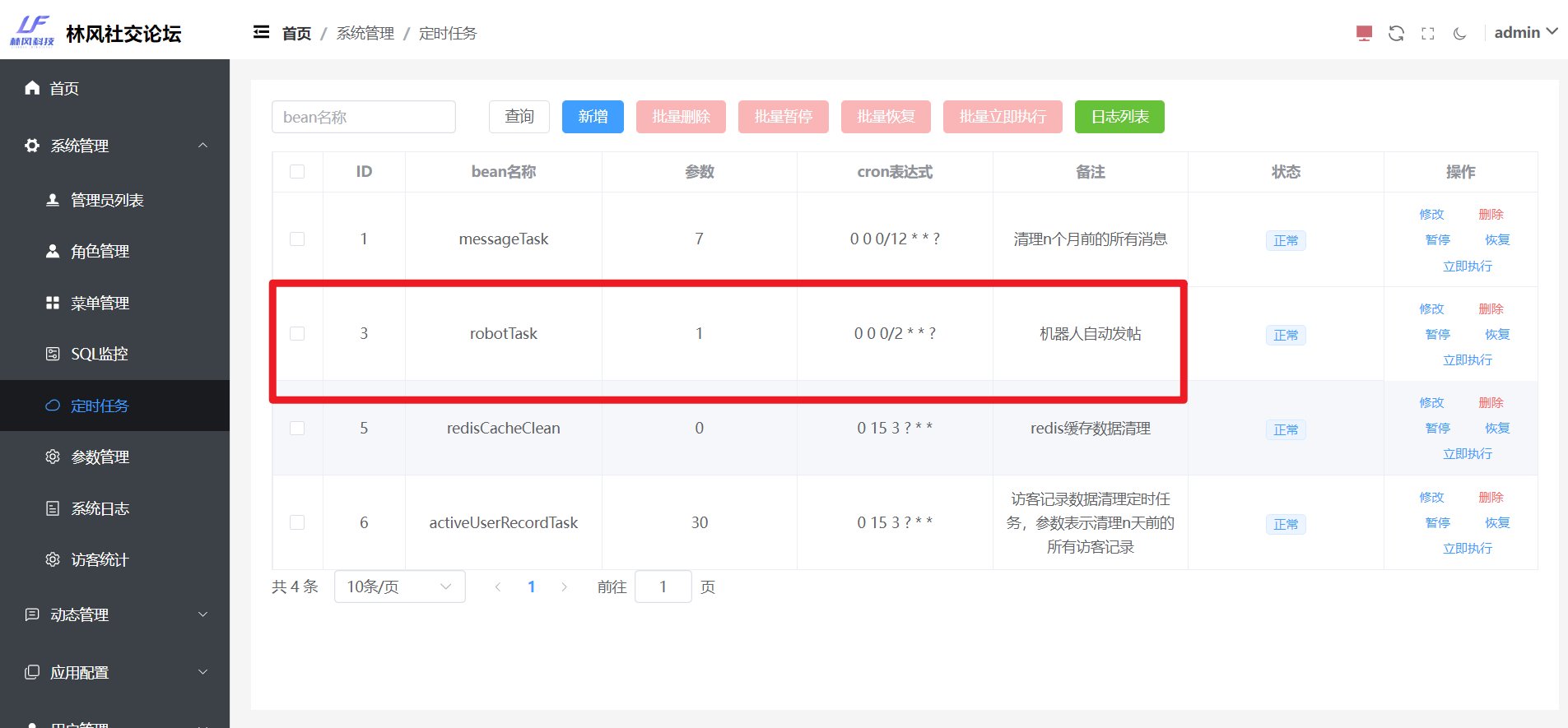Screen dimensions: 1568x728
Task: Click 删除 for robotTask row
Action: tap(1491, 308)
